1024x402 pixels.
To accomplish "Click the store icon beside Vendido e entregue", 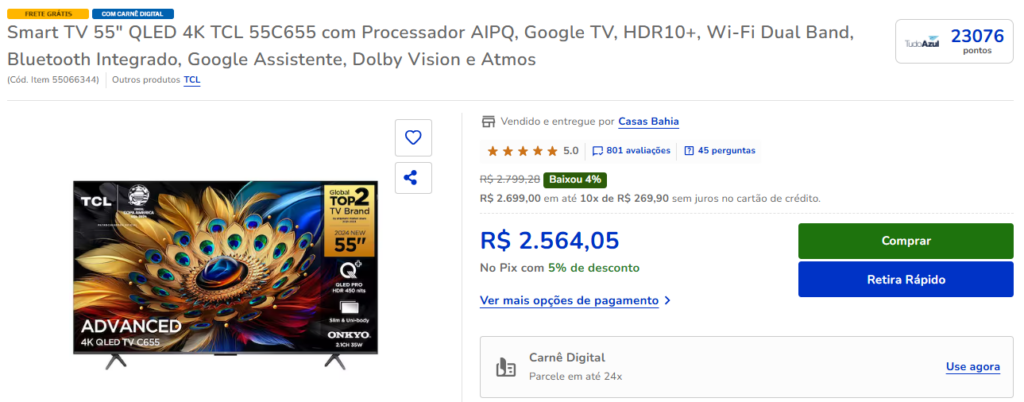I will [x=488, y=121].
